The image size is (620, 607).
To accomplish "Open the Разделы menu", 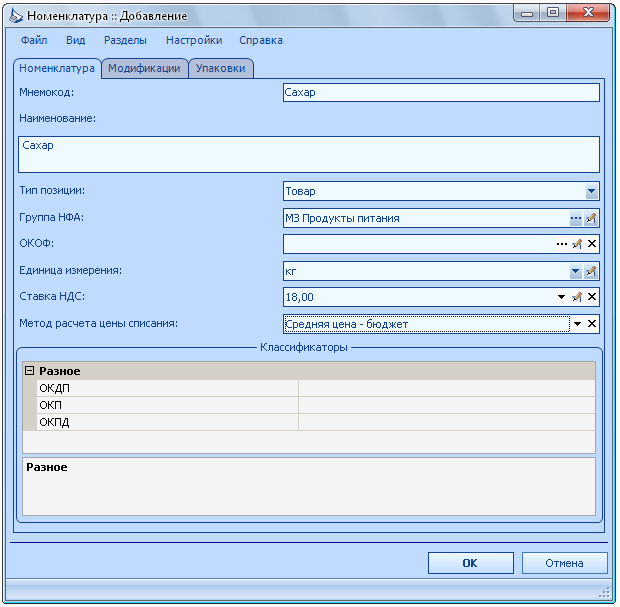I will pos(125,40).
